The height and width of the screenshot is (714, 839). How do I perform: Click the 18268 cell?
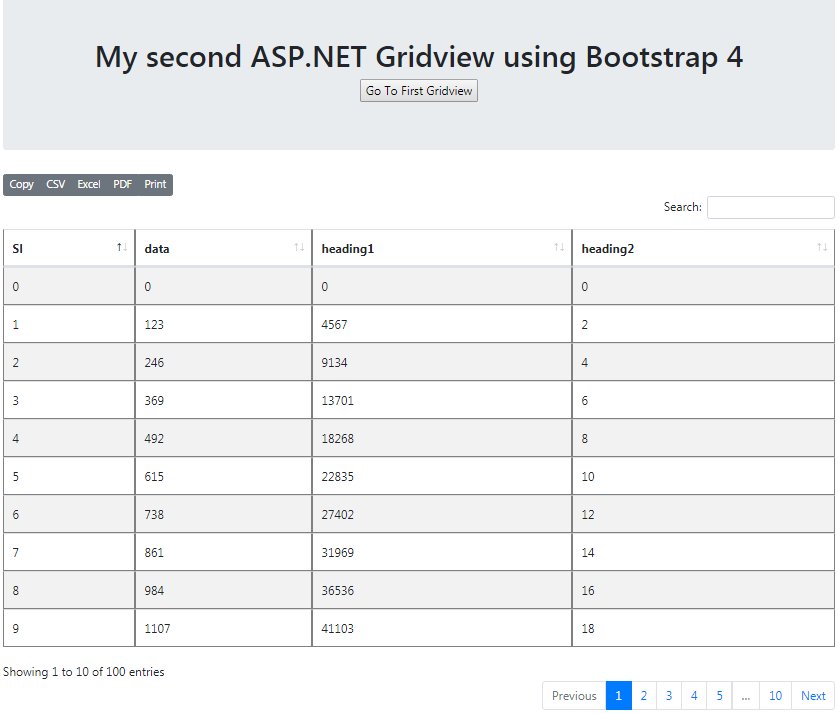tap(442, 438)
